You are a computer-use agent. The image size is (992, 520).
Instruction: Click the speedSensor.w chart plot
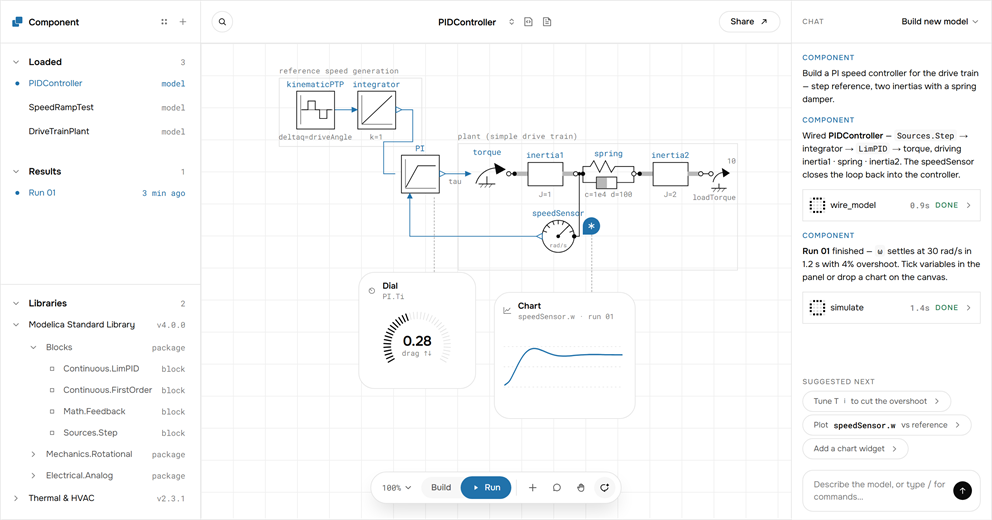563,366
